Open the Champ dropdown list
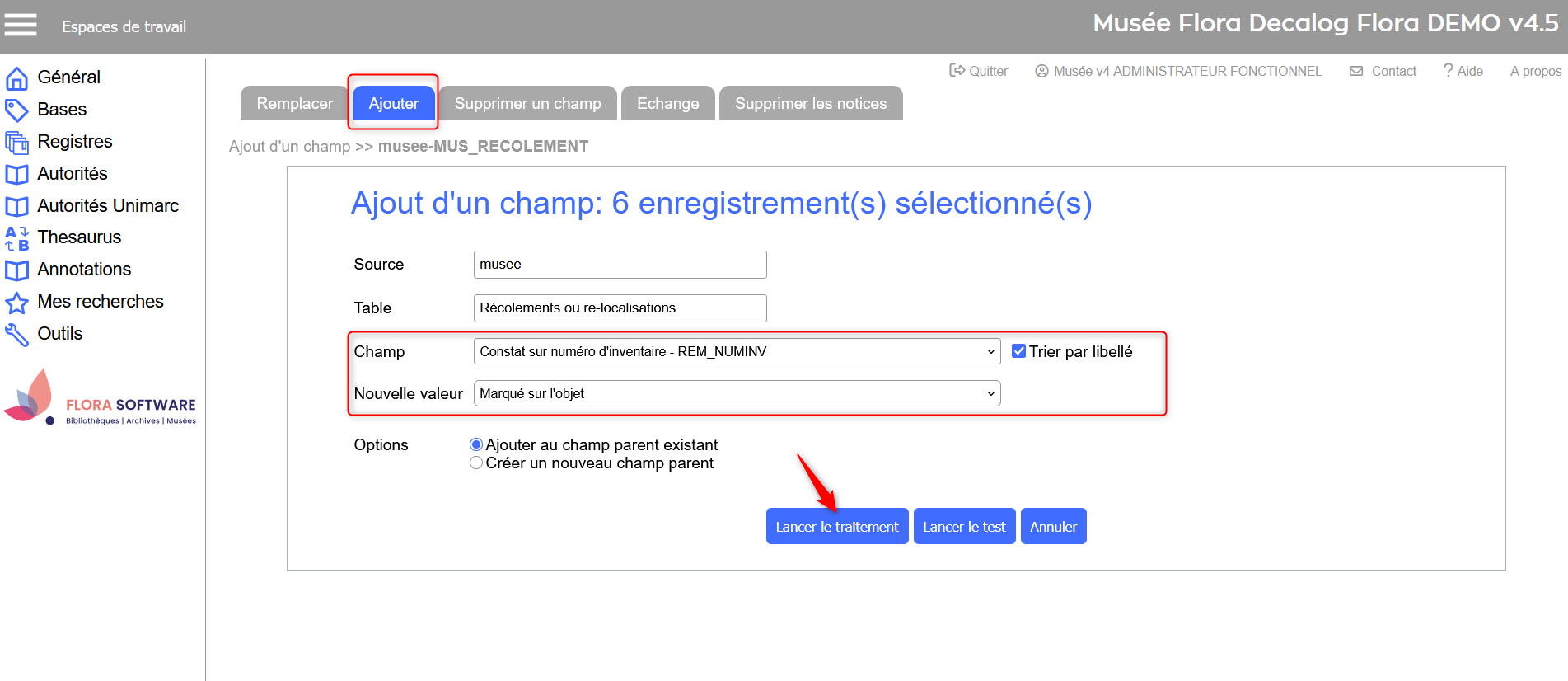 (737, 351)
